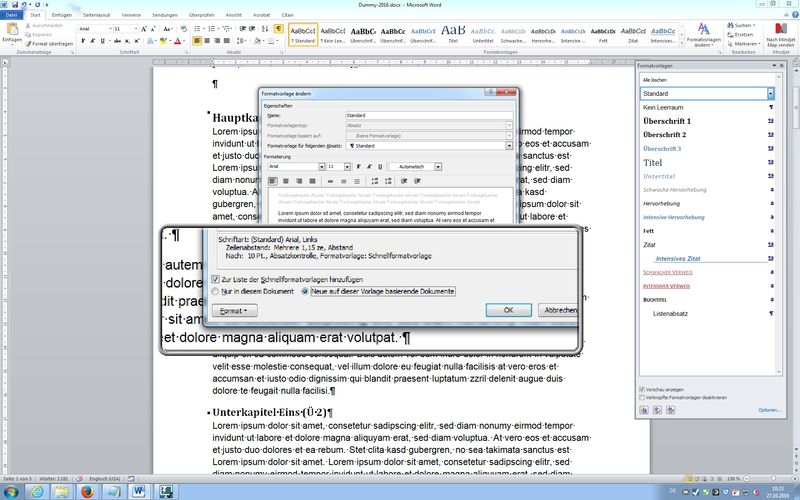Toggle 'Zur Liste der Schnellformatvorlagen hinzufügen' checkbox

coord(215,278)
